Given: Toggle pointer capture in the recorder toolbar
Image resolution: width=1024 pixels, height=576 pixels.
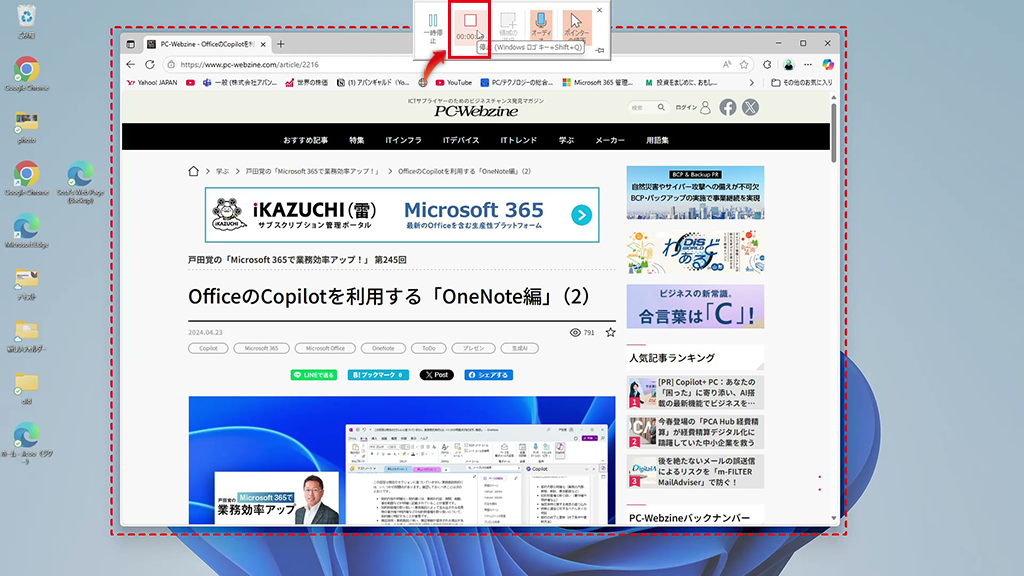Looking at the screenshot, I should pos(576,27).
